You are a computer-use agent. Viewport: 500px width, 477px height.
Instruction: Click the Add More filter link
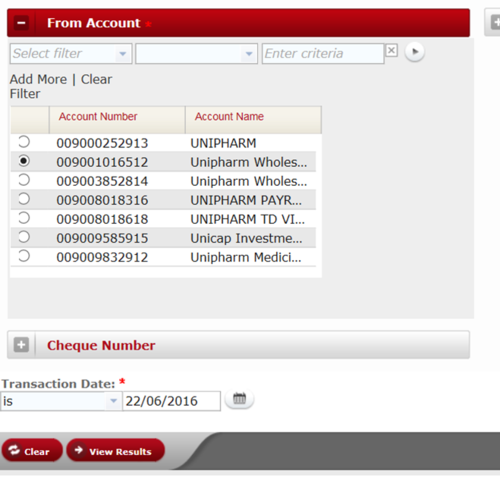38,79
